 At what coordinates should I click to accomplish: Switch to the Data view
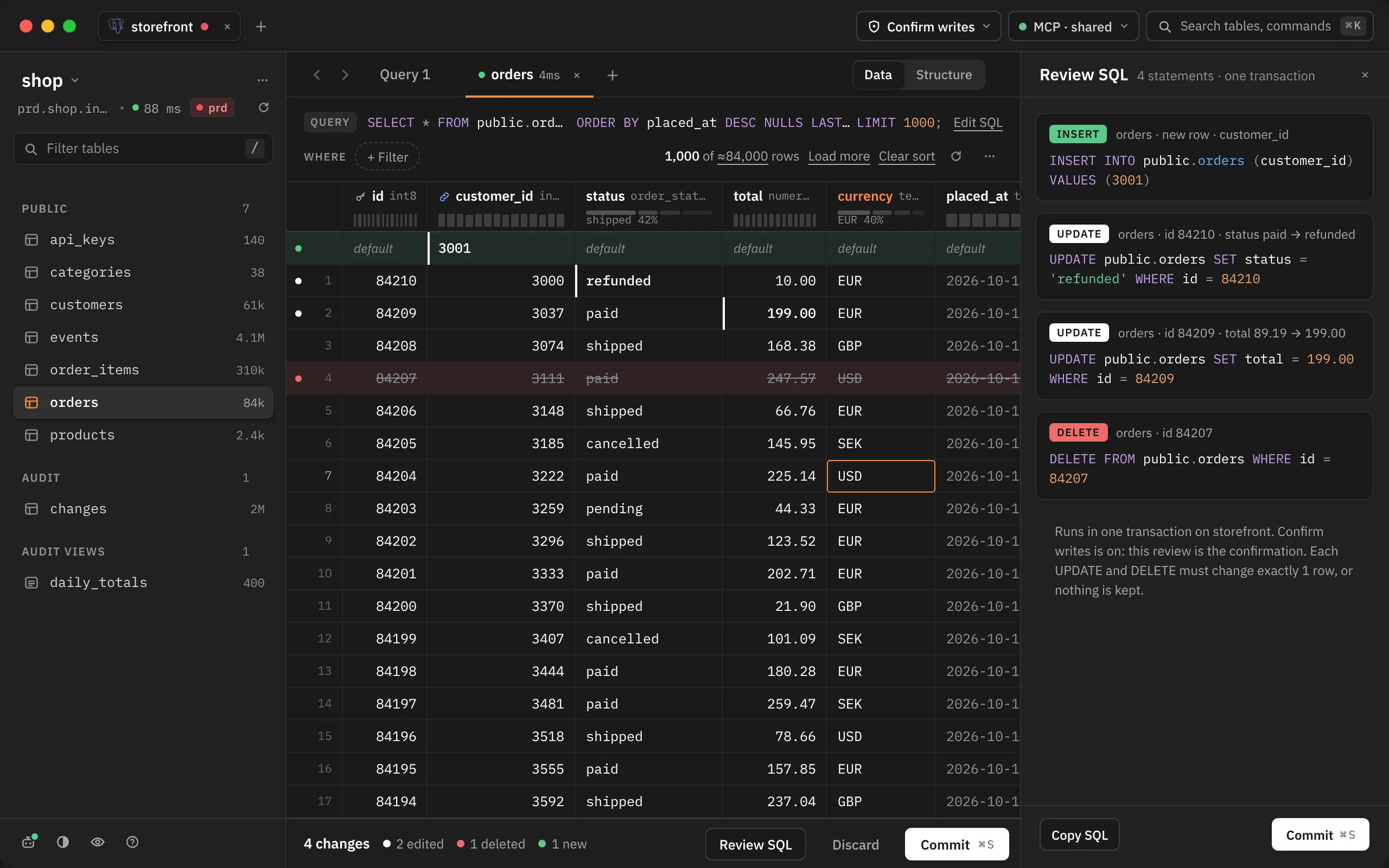click(x=877, y=75)
